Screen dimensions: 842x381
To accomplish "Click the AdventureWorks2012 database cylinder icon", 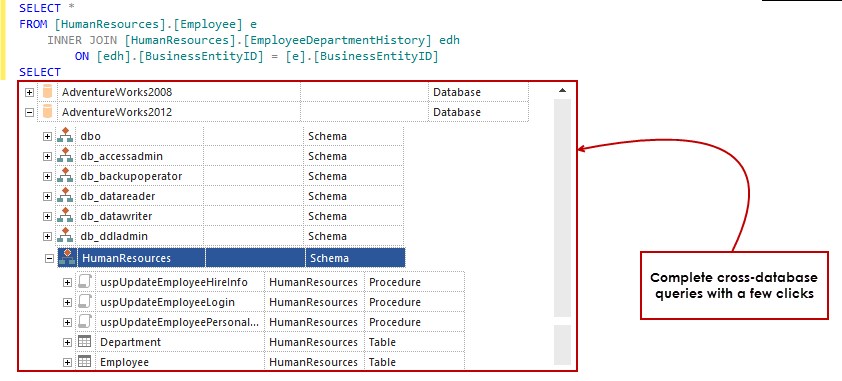I will (x=48, y=112).
